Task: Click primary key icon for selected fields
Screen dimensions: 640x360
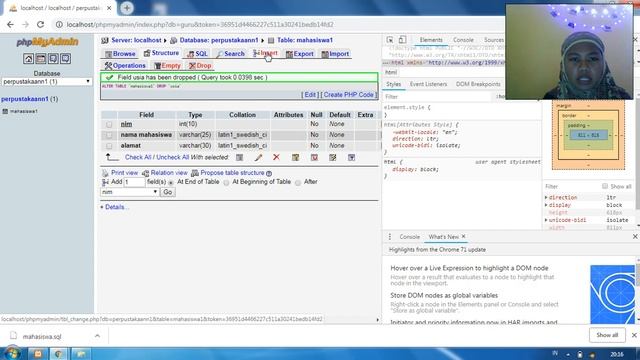Action: (295, 158)
